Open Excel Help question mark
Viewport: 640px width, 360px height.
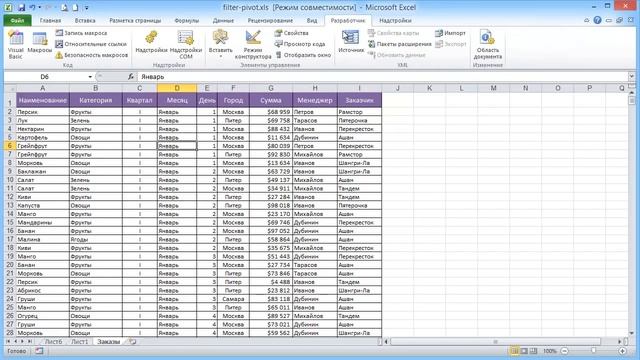[x=597, y=20]
